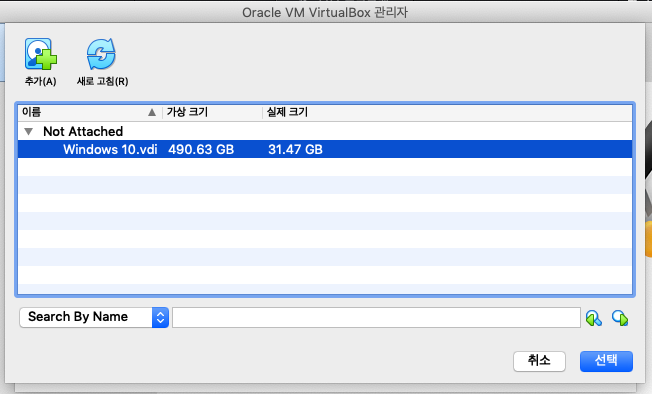The height and width of the screenshot is (394, 652).
Task: Open the Search By Name dropdown
Action: (94, 318)
